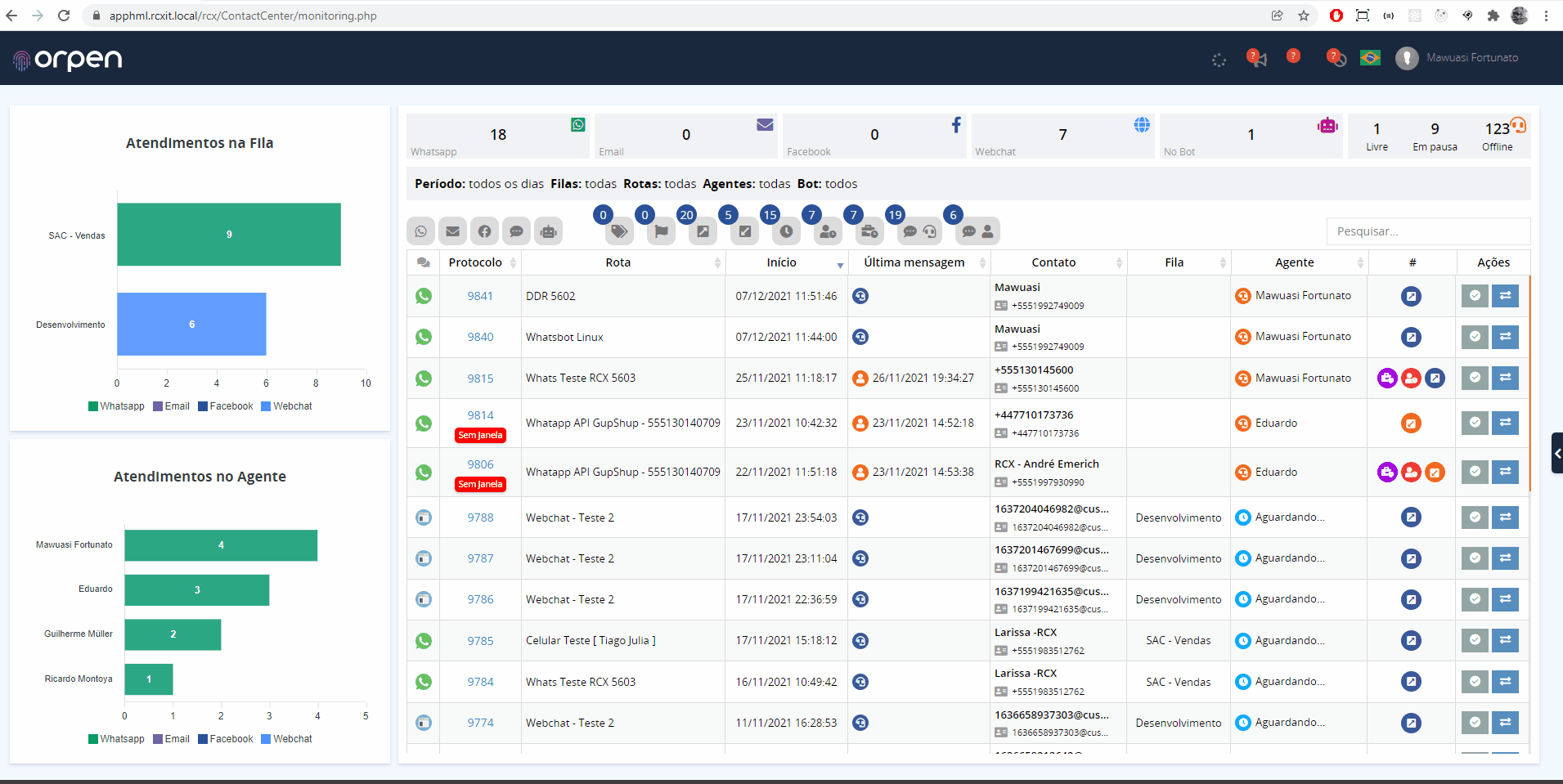Toggle Email legend in Atendimentos no Agente chart

point(171,739)
